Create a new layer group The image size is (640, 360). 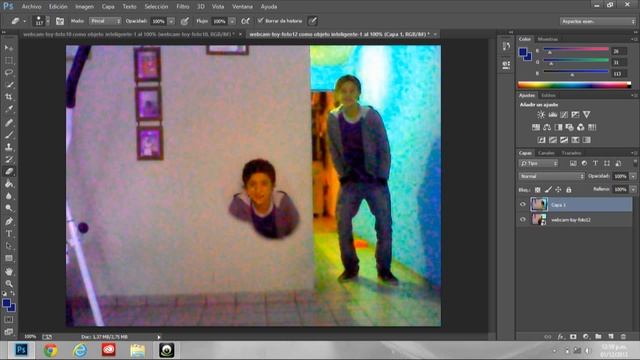tap(598, 336)
